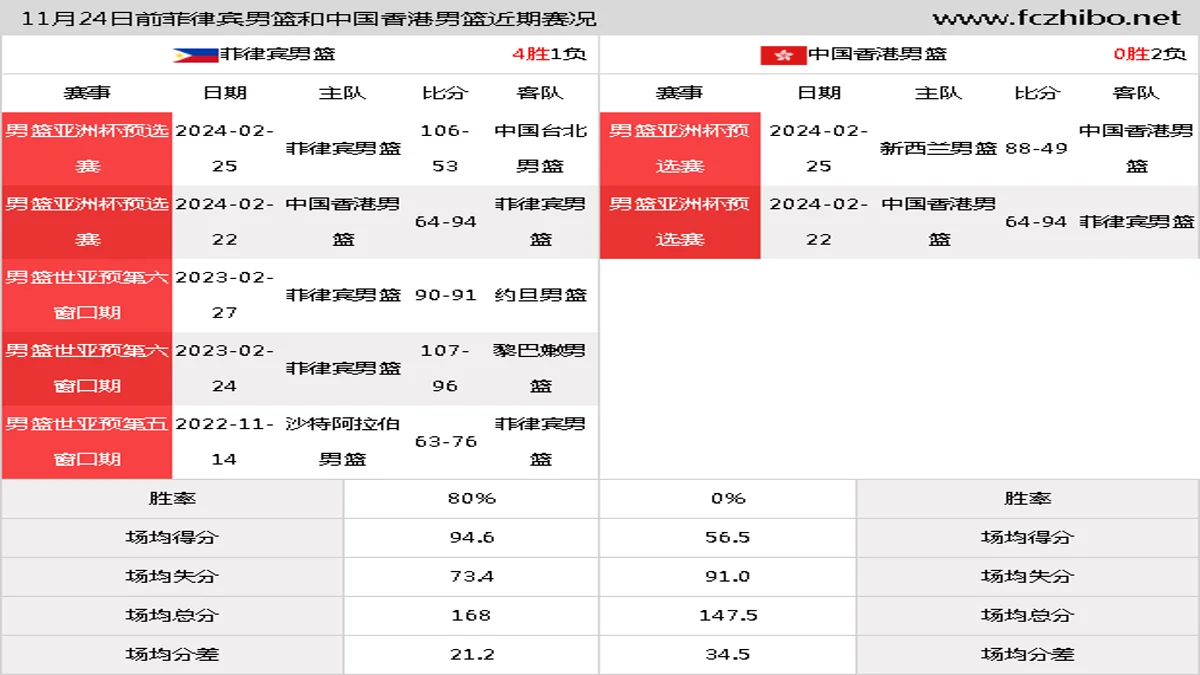The height and width of the screenshot is (675, 1200).
Task: Click the 中国台北男篮 away team cell
Action: [541, 148]
